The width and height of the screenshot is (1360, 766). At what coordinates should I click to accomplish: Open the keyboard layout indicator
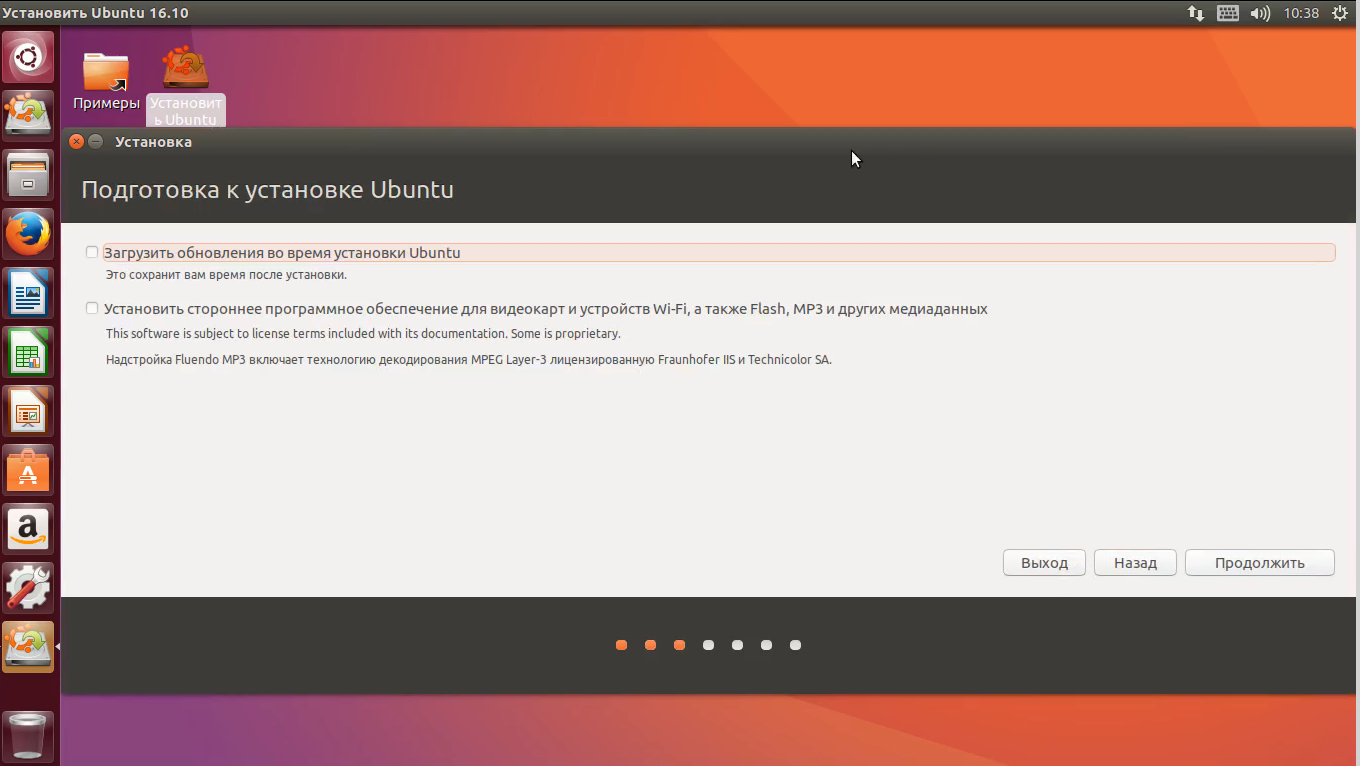point(1228,13)
